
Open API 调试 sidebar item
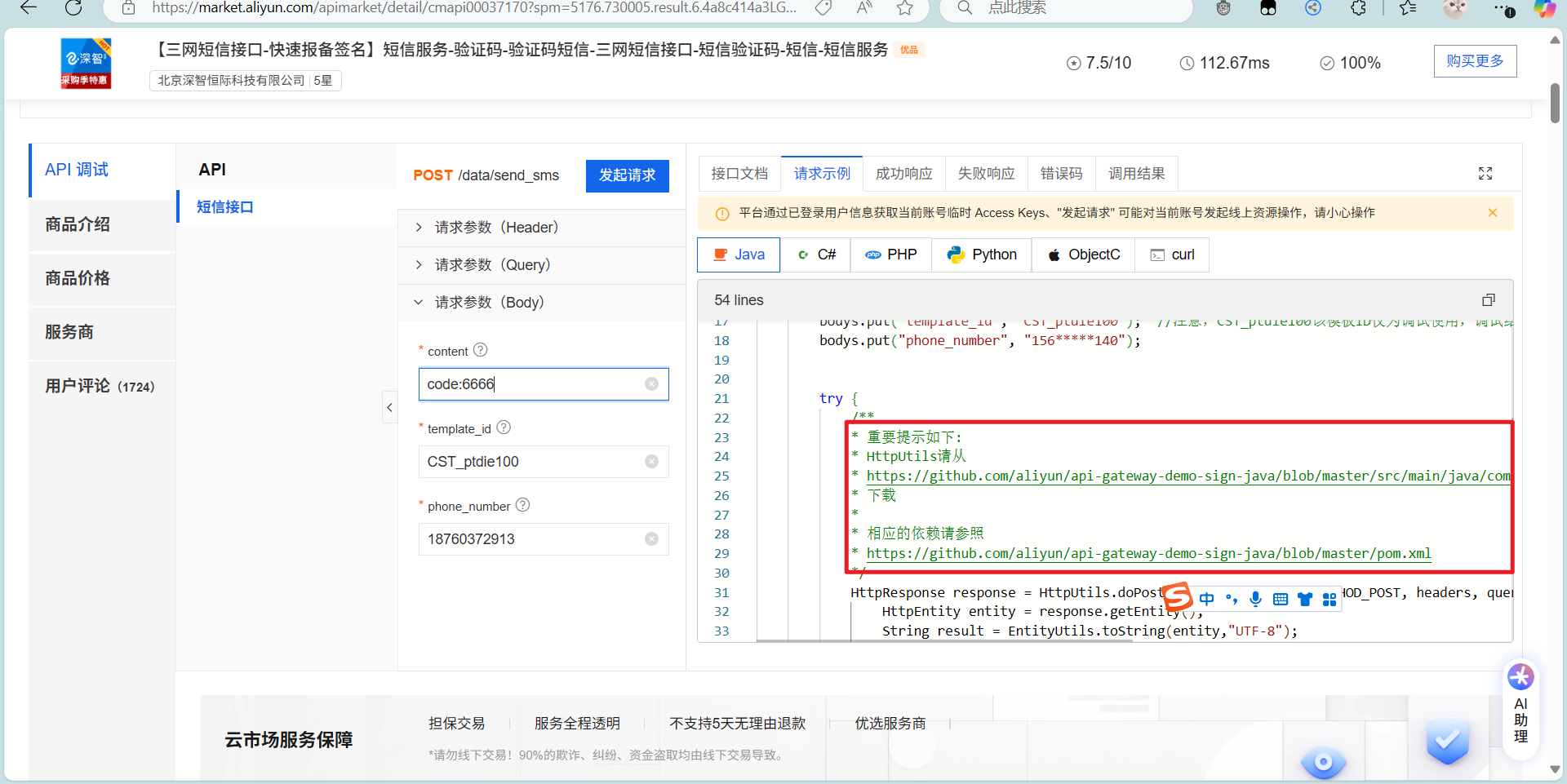(x=102, y=170)
